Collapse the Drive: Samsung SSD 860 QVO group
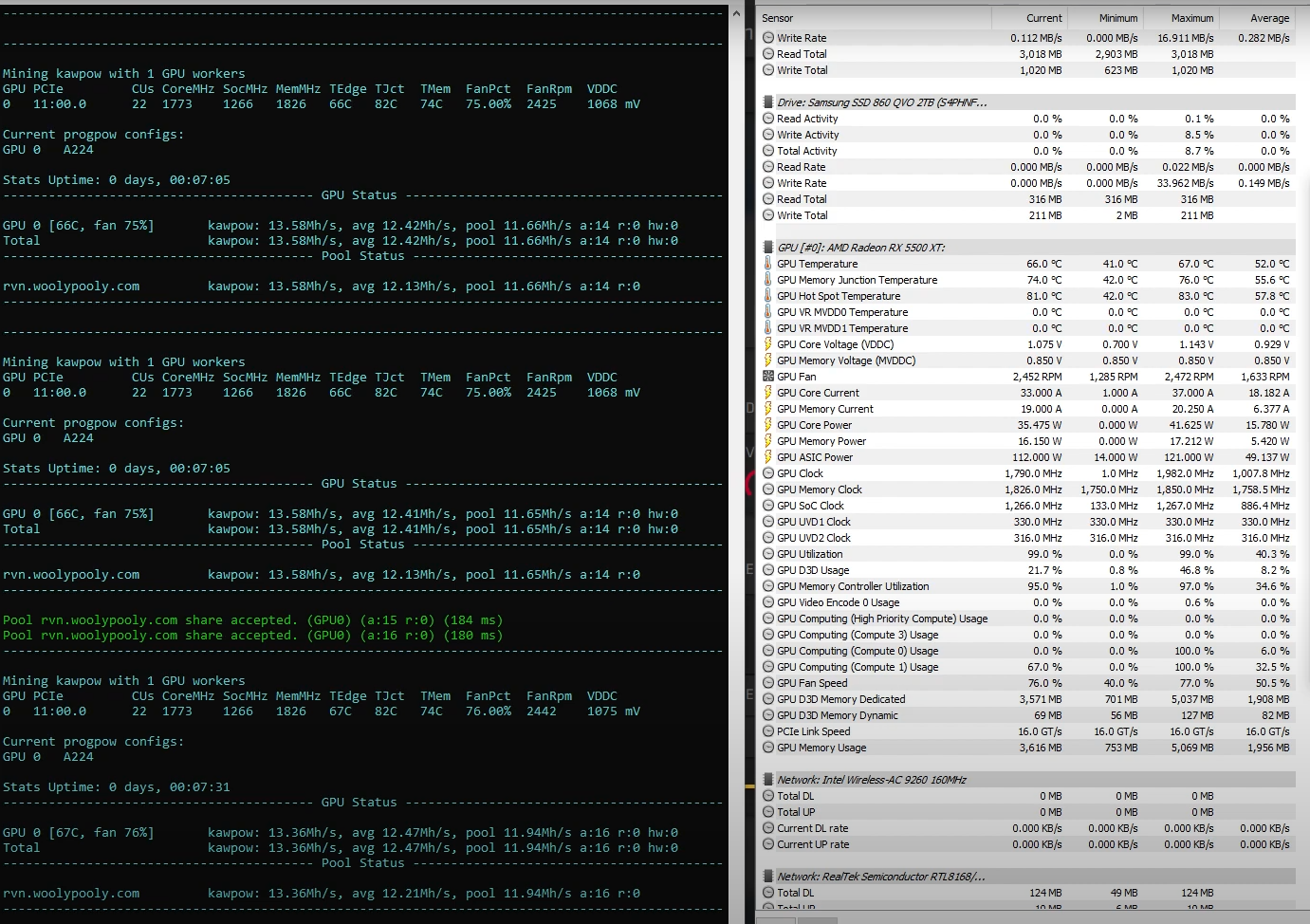The height and width of the screenshot is (924, 1310). [768, 102]
